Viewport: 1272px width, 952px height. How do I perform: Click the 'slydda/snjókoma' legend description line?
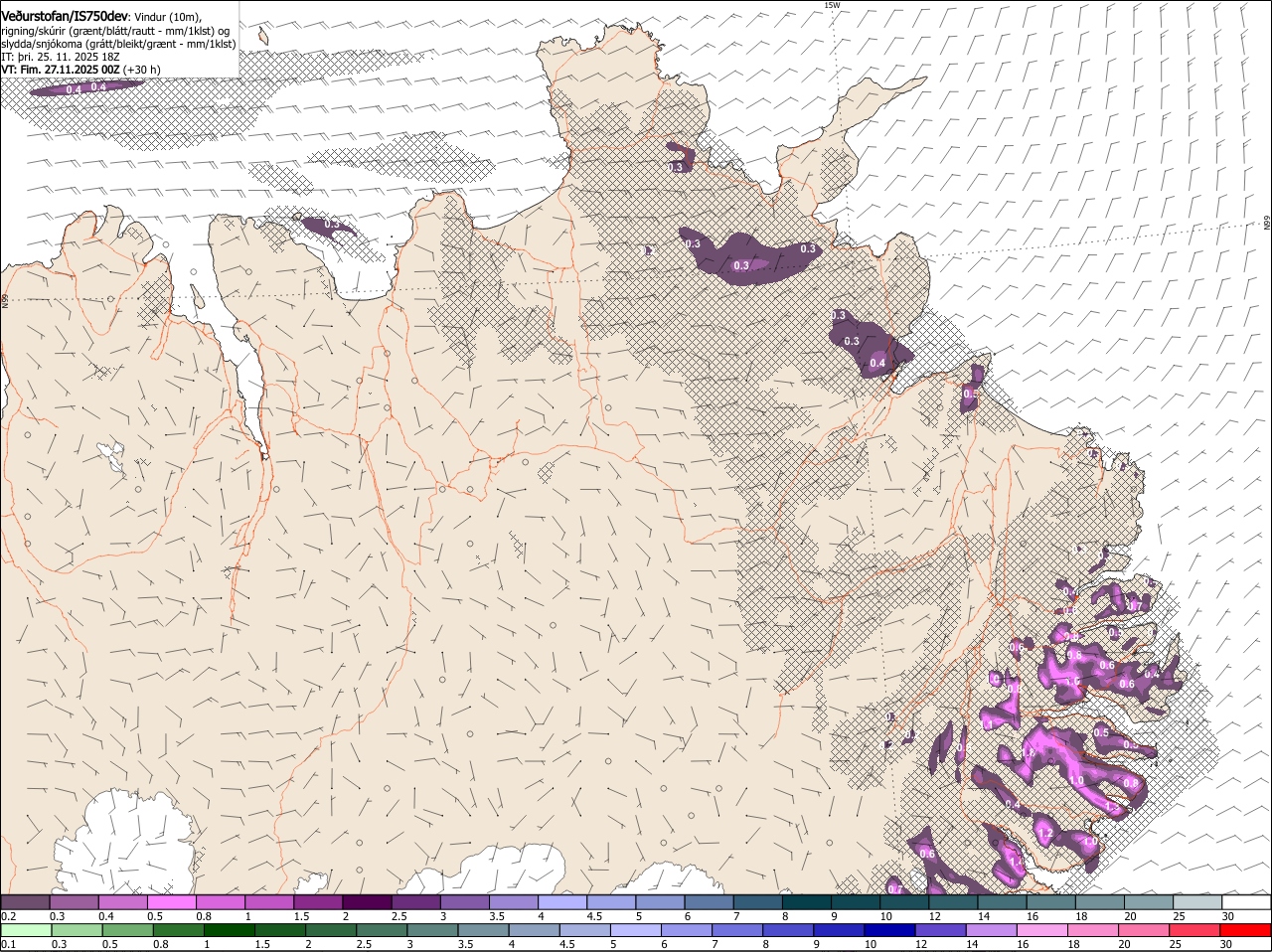[118, 44]
